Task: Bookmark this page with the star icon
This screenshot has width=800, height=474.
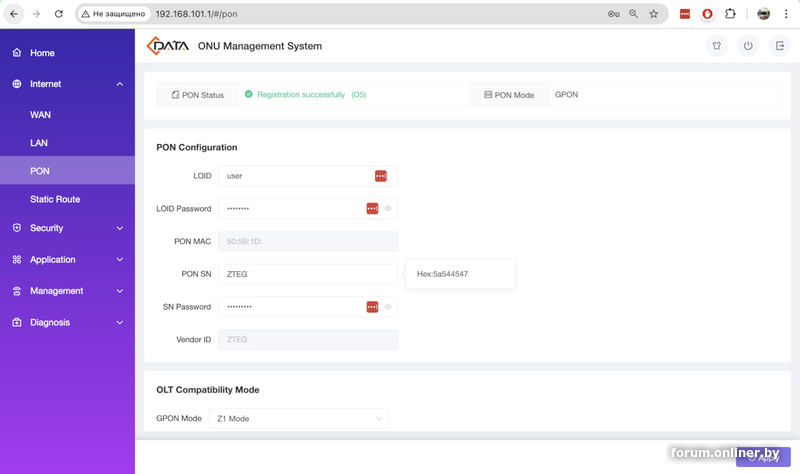Action: pos(654,14)
